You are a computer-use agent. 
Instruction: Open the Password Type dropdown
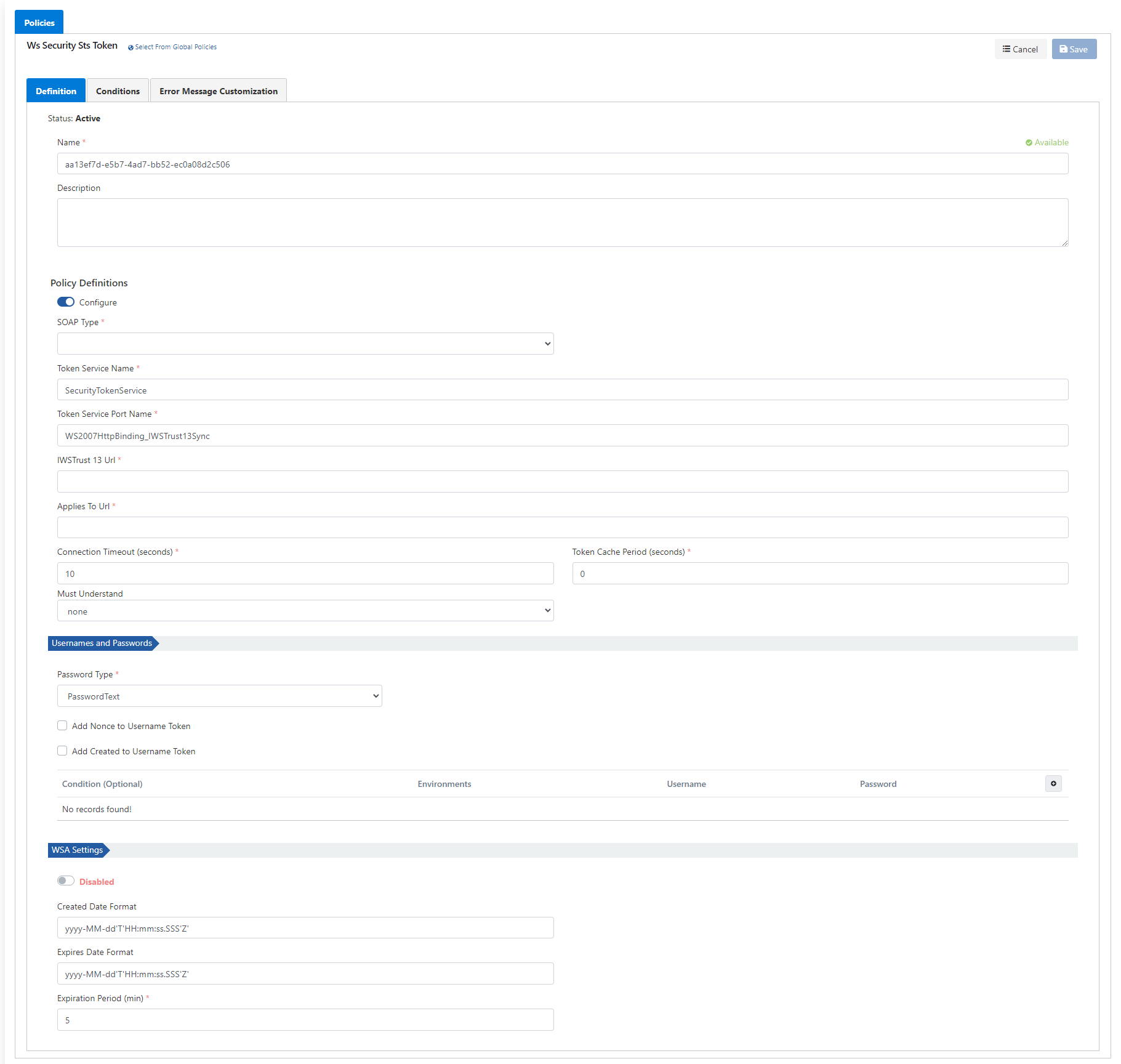tap(219, 696)
